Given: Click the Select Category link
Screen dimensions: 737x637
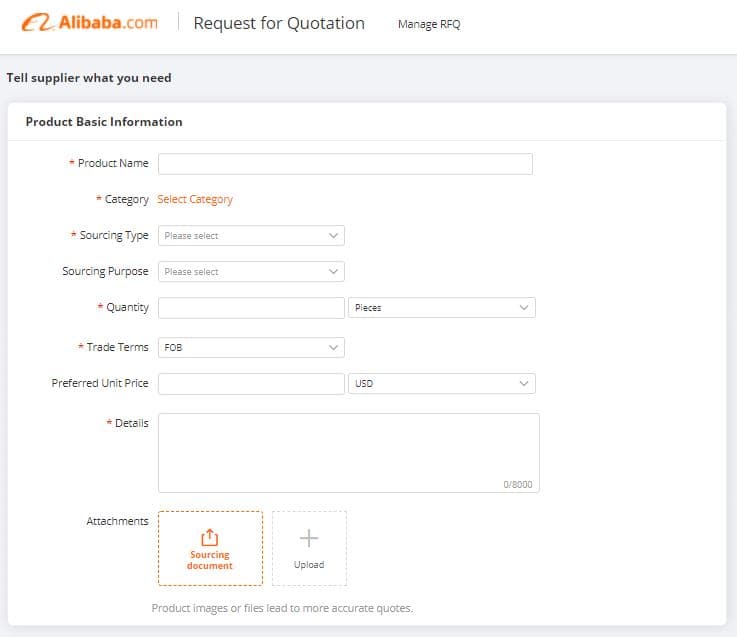Looking at the screenshot, I should [195, 199].
